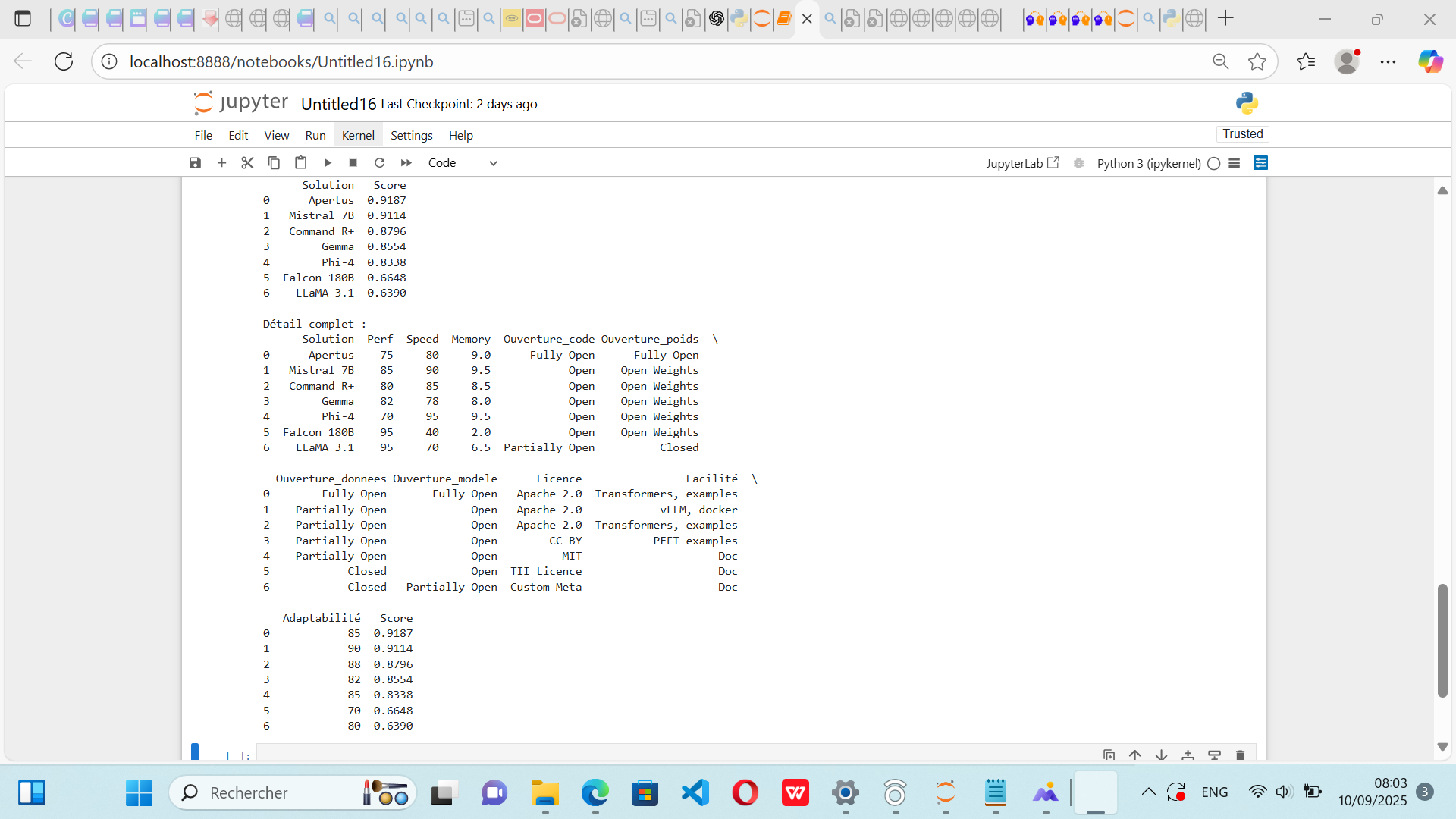Insert a new cell below with plus icon

(x=221, y=162)
